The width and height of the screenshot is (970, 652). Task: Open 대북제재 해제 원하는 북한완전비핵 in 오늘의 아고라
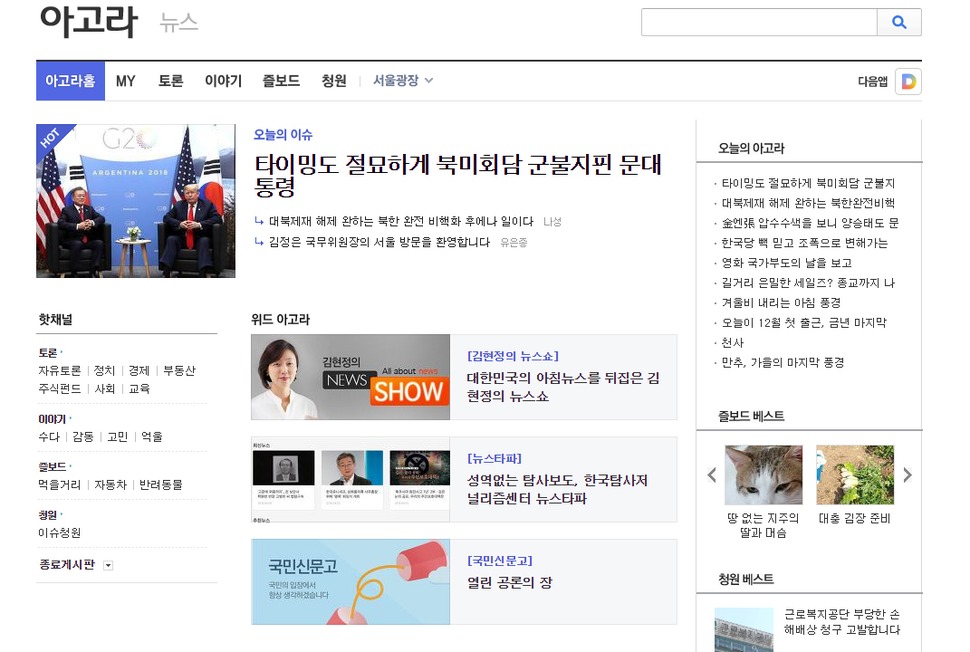point(808,203)
